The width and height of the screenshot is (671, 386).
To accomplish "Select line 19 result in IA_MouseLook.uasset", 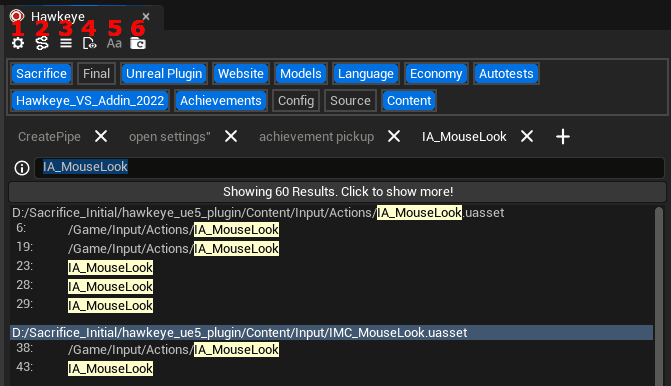I will (x=173, y=249).
